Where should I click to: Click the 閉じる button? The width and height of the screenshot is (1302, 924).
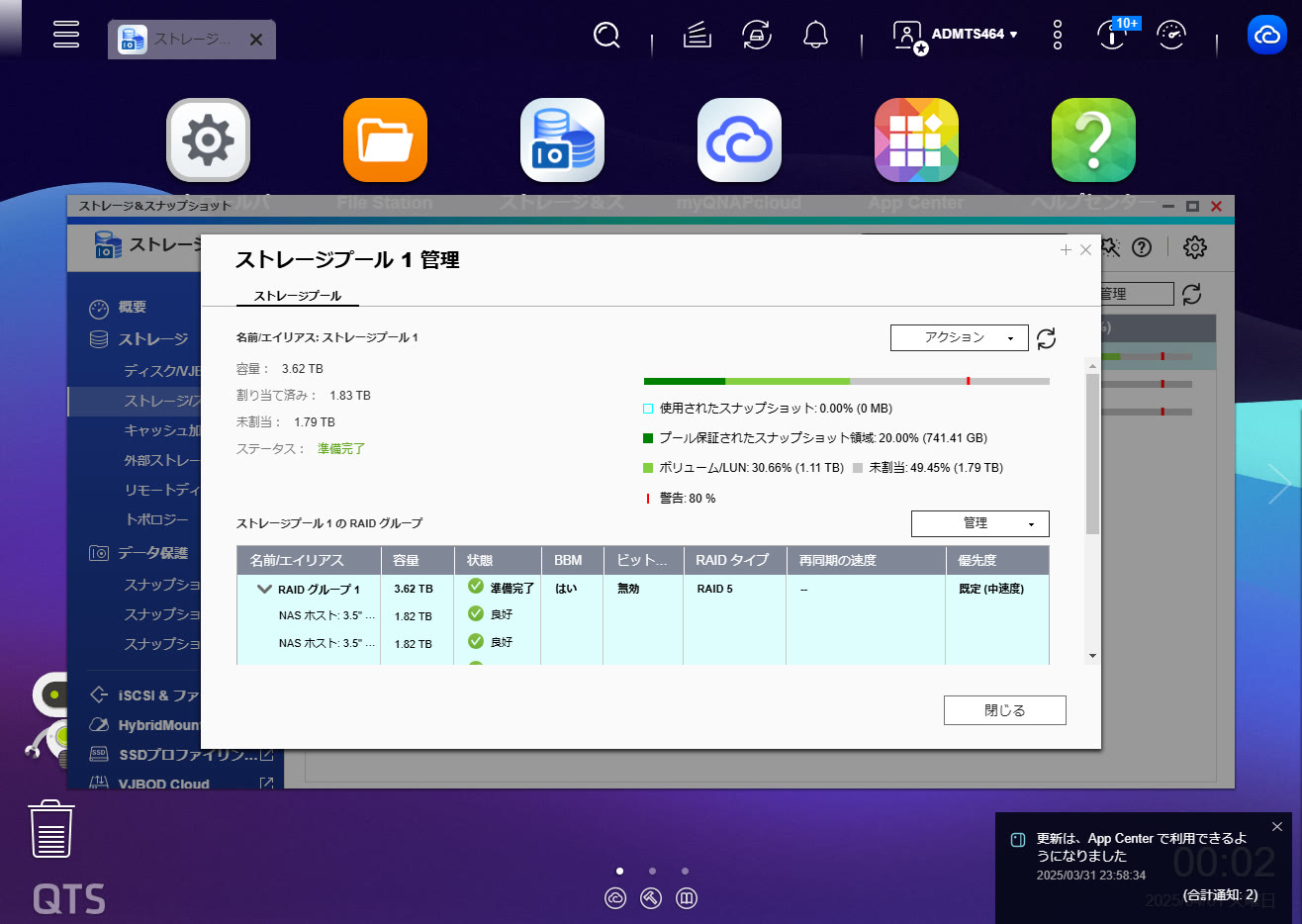[x=1005, y=710]
